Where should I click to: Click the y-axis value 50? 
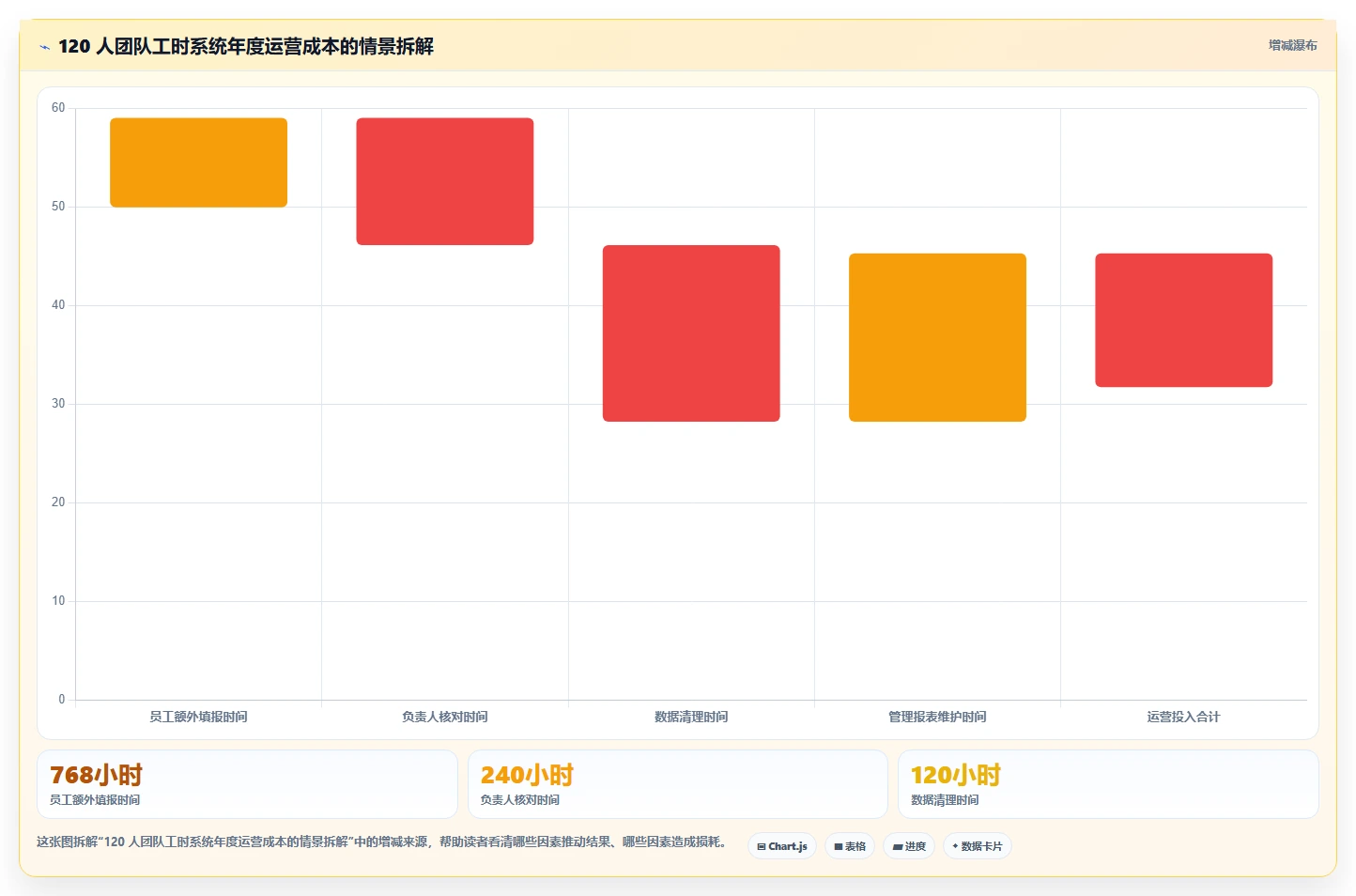coord(58,207)
